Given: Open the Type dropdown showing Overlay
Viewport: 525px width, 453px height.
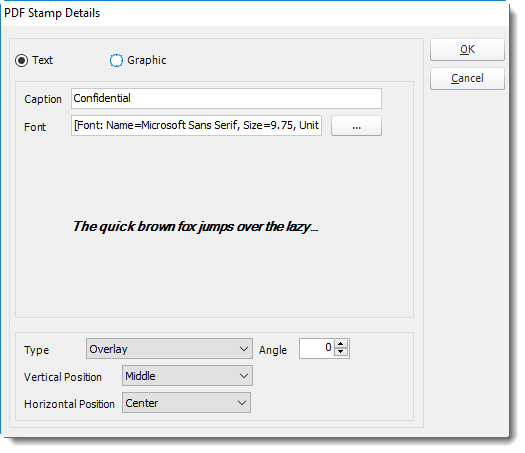Looking at the screenshot, I should (169, 349).
